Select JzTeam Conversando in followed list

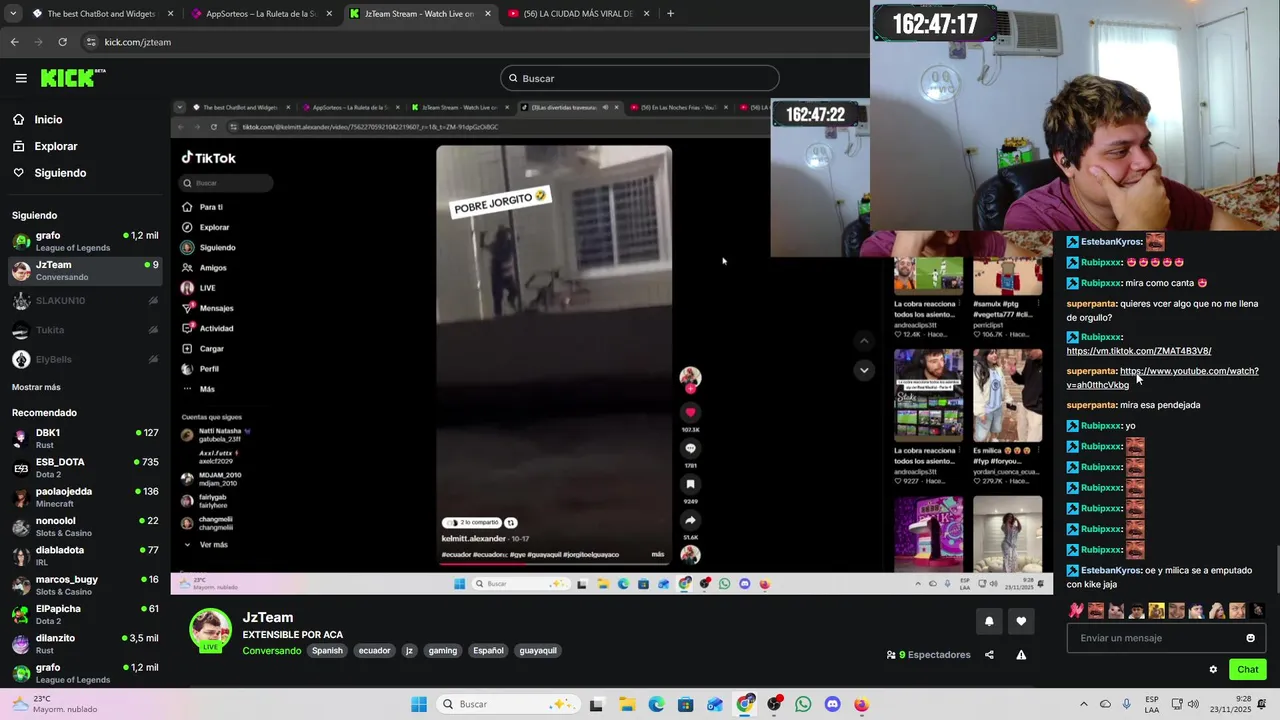(85, 270)
